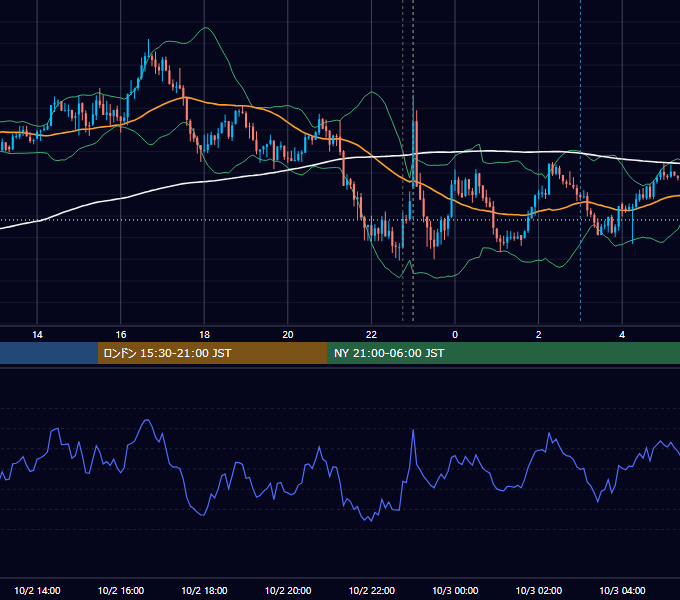
Task: Click the 10/2 16:00 date label
Action: pyautogui.click(x=121, y=590)
